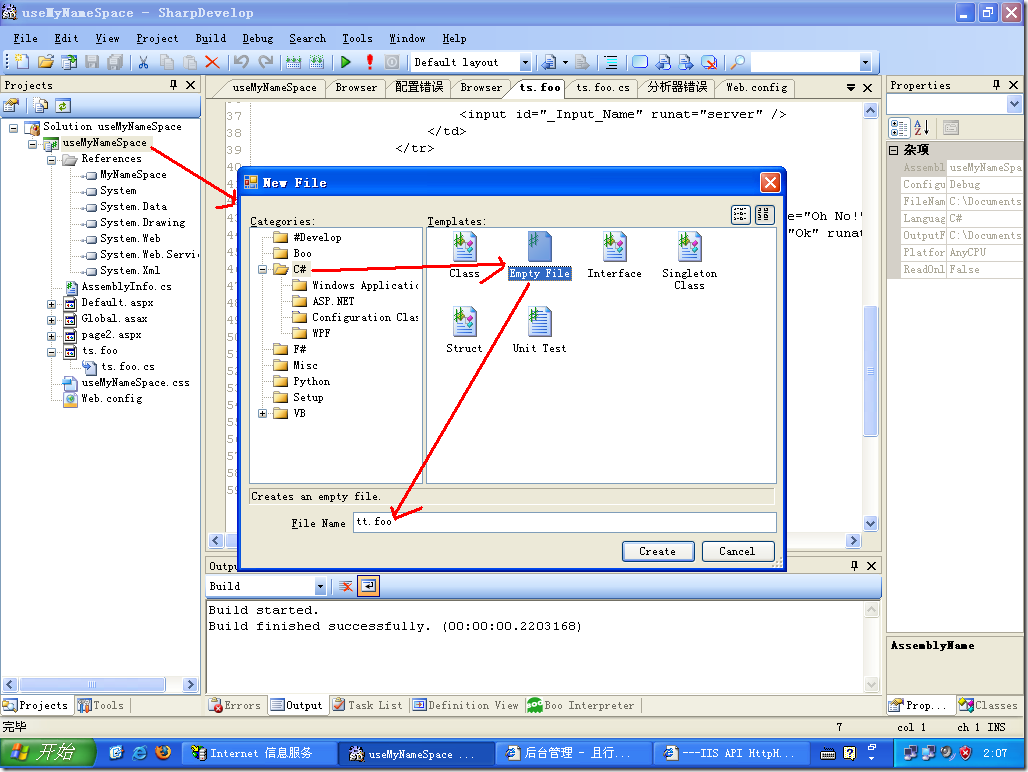The image size is (1028, 772).
Task: Open the Build output source dropdown
Action: click(x=320, y=587)
